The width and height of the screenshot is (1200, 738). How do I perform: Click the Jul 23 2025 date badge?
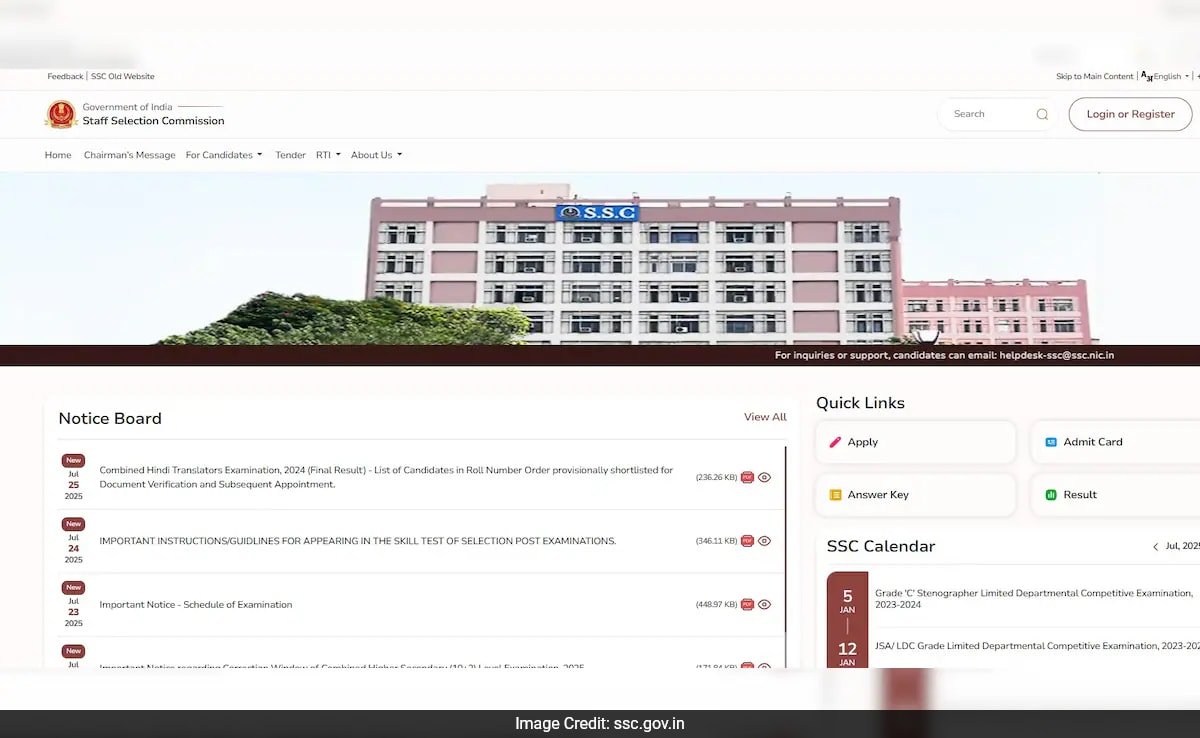pos(73,604)
